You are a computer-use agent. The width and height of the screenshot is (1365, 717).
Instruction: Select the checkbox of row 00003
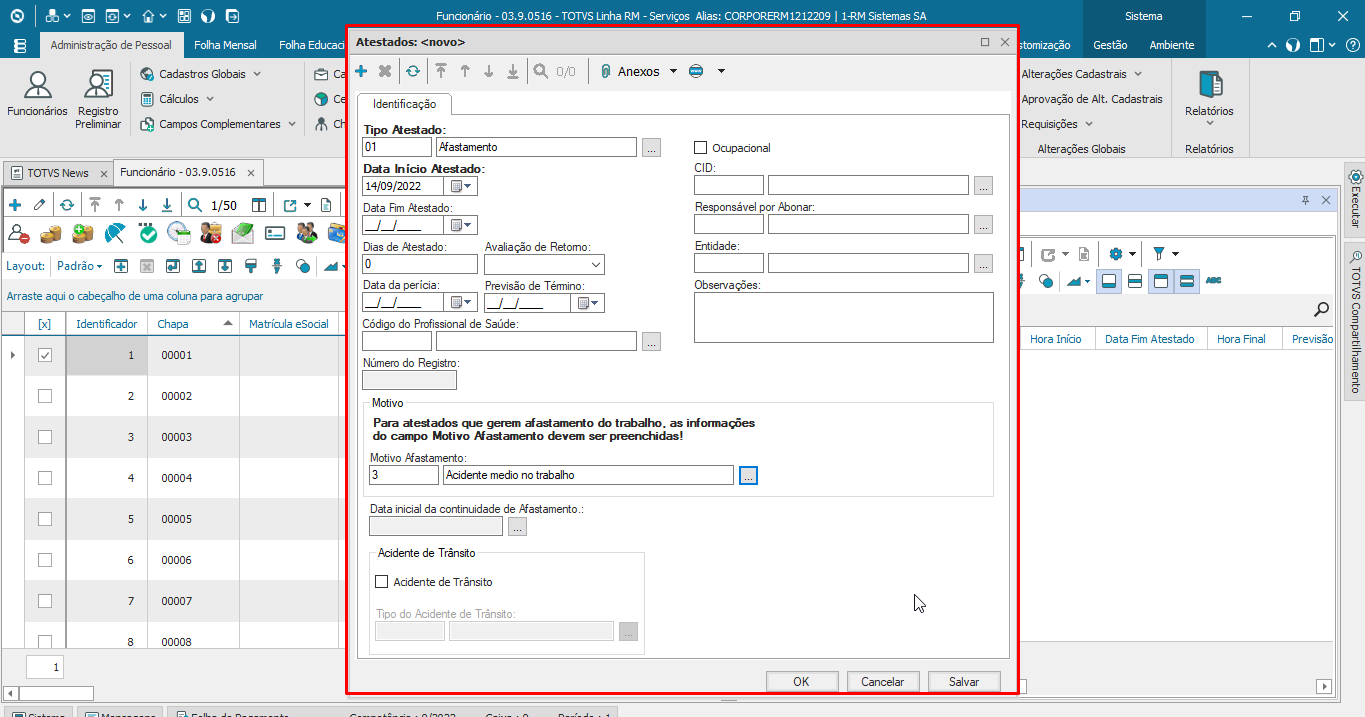click(x=44, y=437)
